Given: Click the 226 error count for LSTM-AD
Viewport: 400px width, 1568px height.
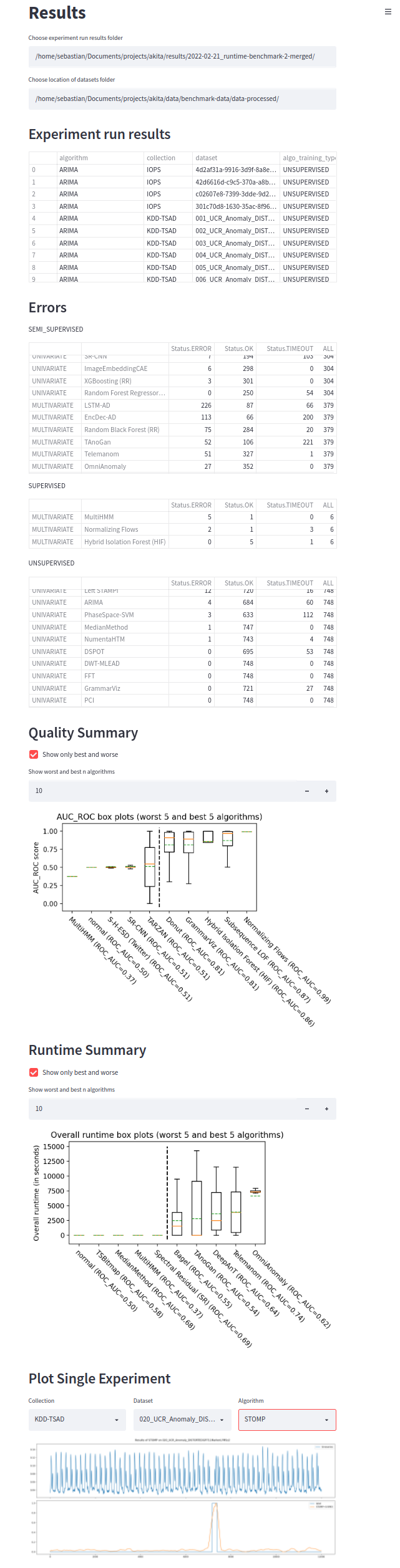Looking at the screenshot, I should click(191, 406).
